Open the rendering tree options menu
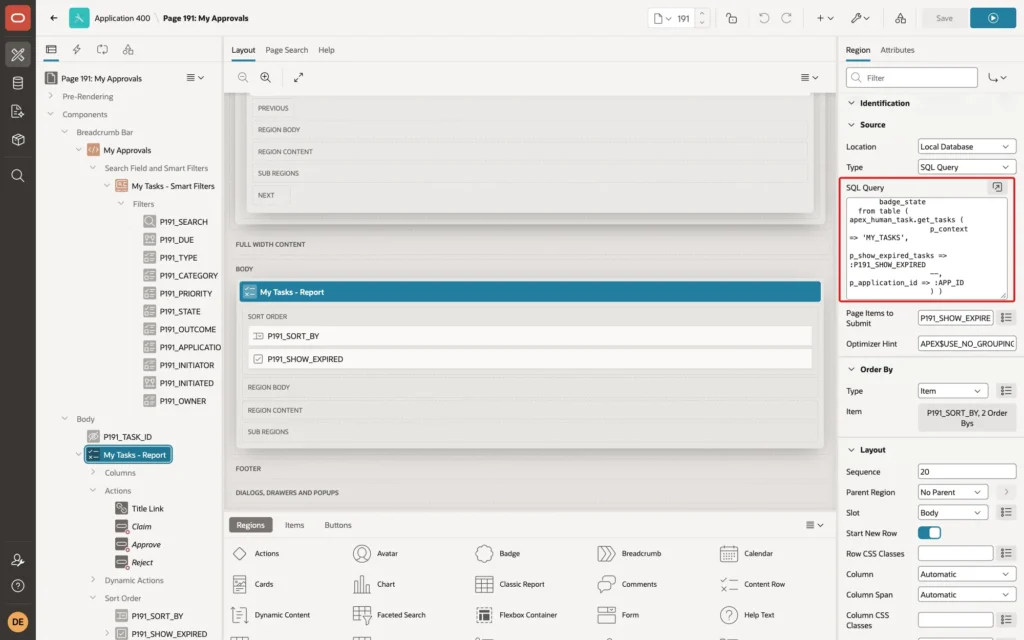This screenshot has height=640, width=1024. tap(195, 77)
